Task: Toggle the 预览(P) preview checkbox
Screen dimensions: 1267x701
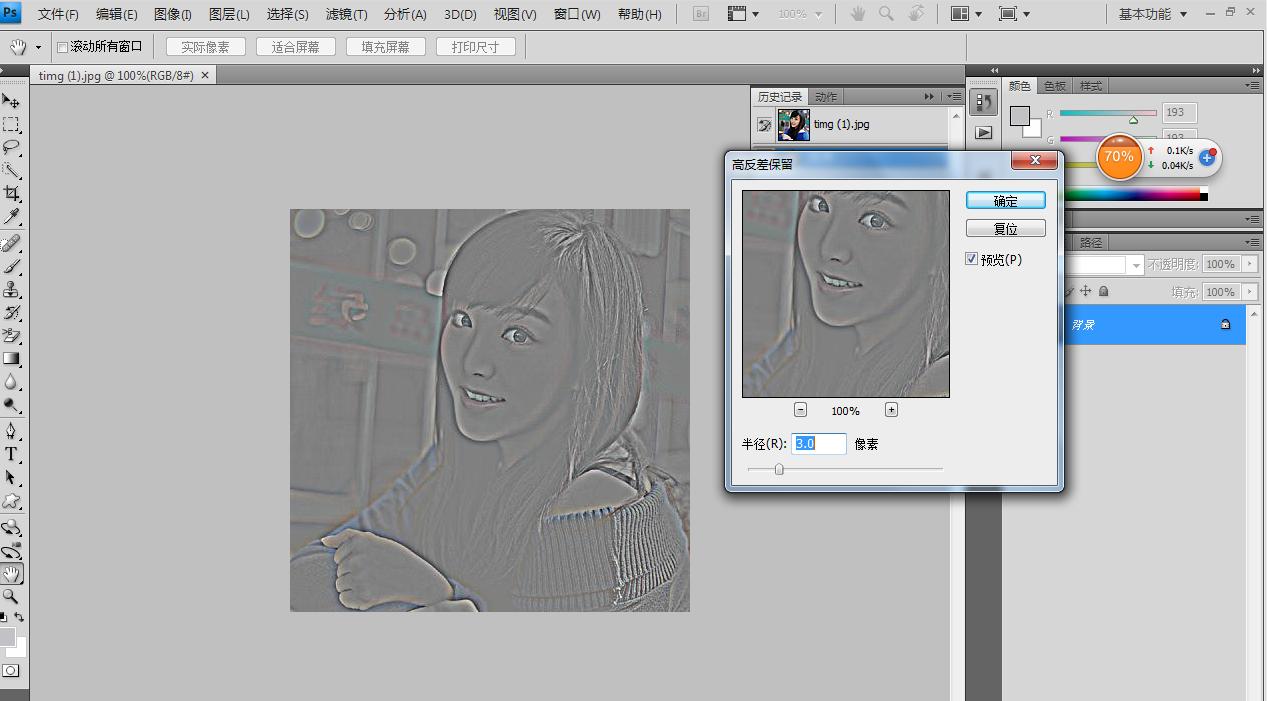Action: tap(971, 259)
